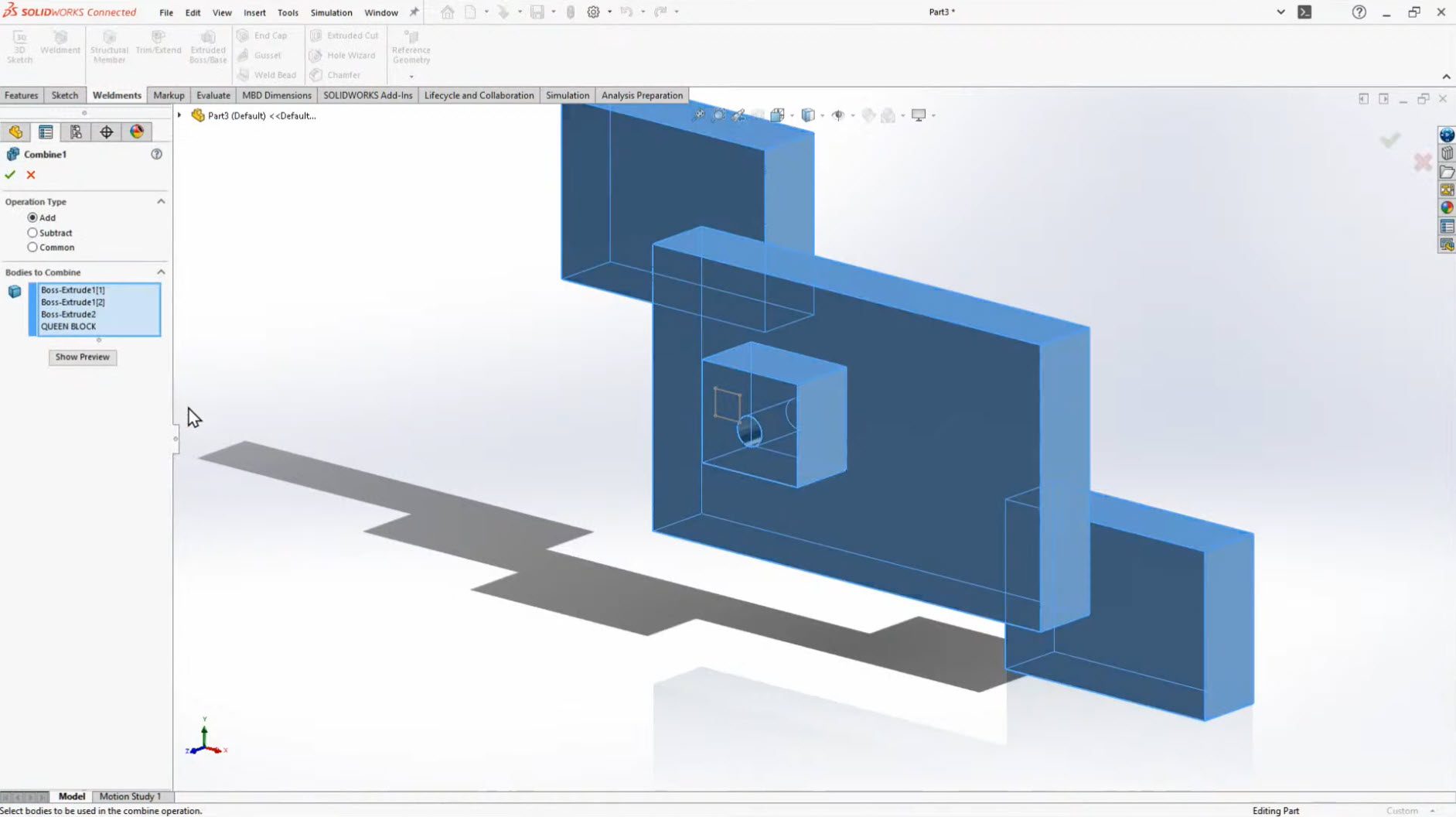This screenshot has width=1456, height=817.
Task: Select the Hide/Show Items eye icon
Action: tap(841, 115)
